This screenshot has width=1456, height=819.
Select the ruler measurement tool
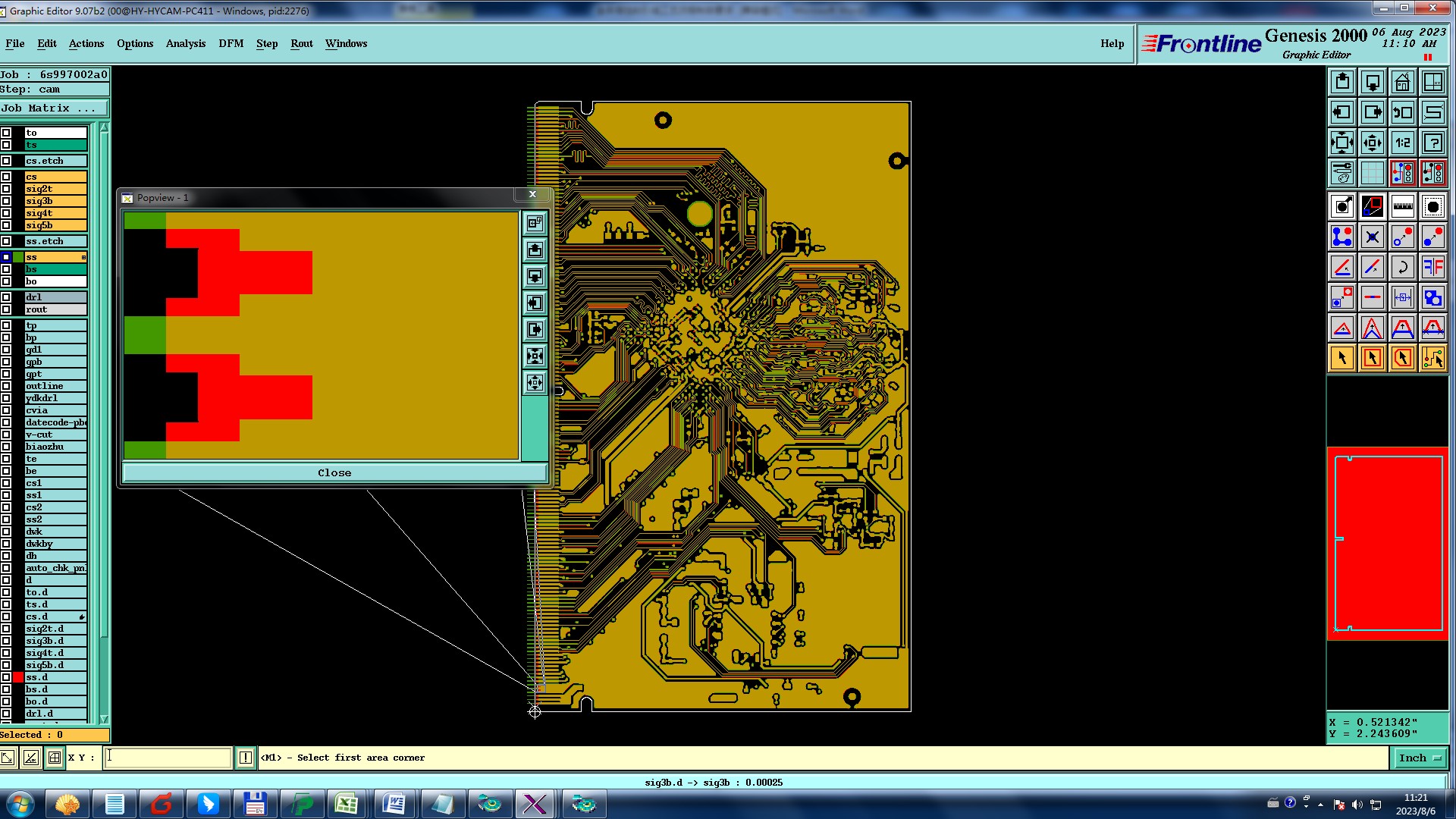(1402, 206)
